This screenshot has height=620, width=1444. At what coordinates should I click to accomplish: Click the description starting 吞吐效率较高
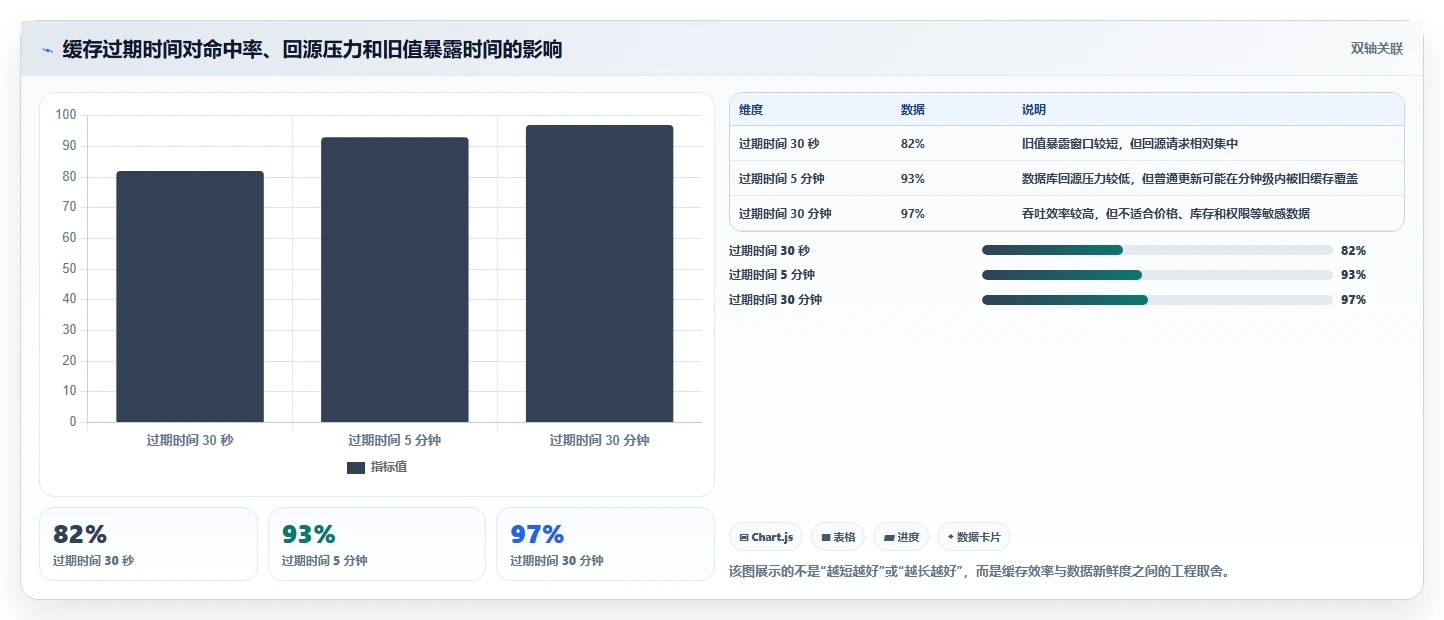coord(1166,214)
